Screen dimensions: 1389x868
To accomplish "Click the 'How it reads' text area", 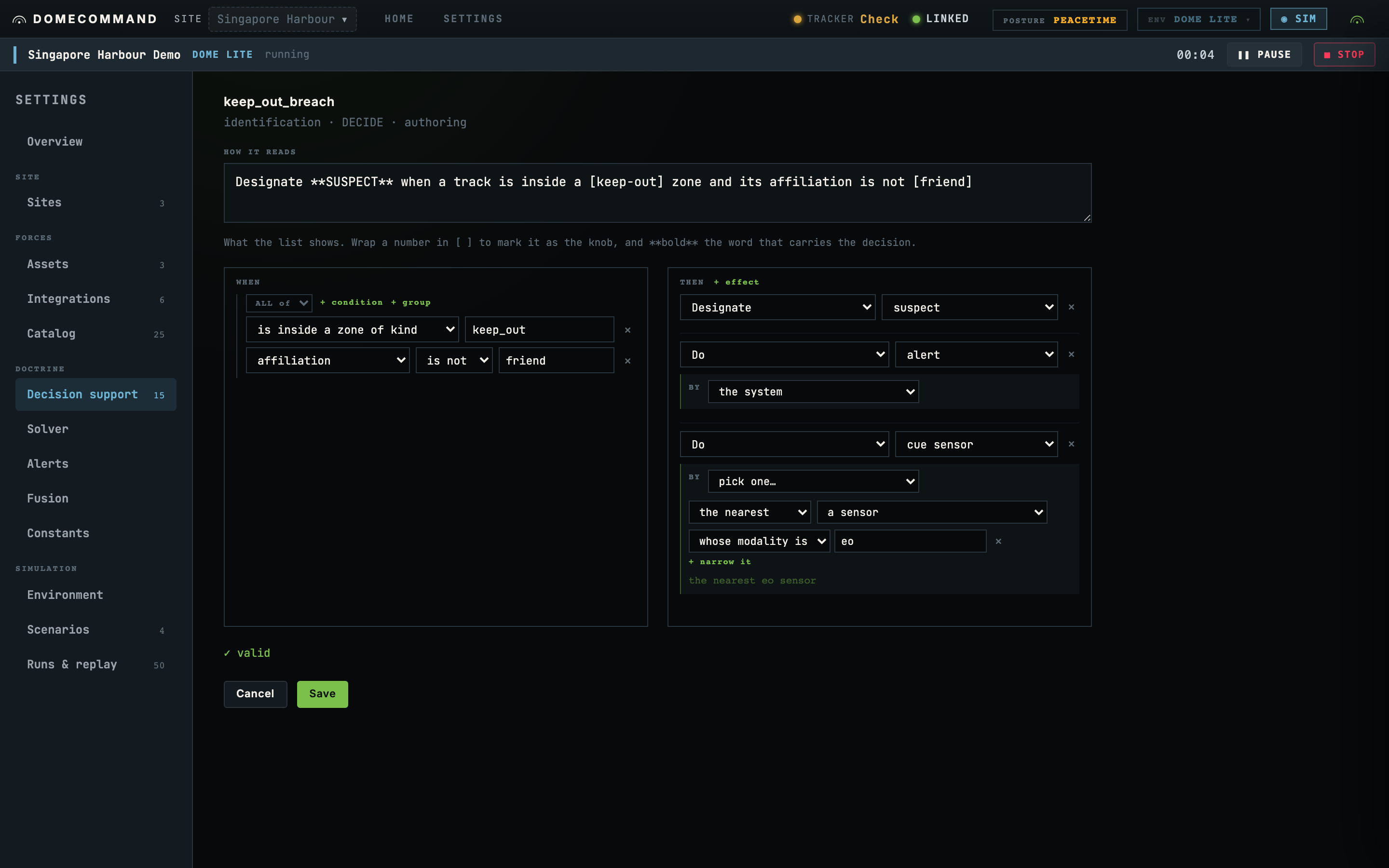I will click(x=657, y=193).
